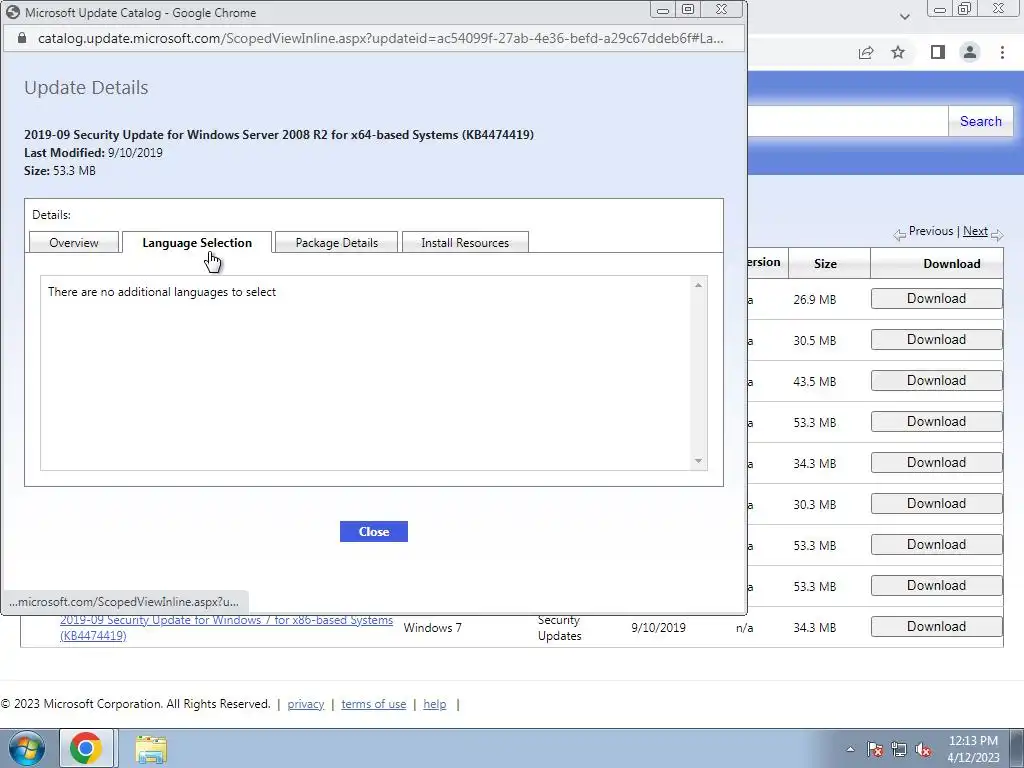1024x768 pixels.
Task: Click the muted volume icon in tray
Action: 923,749
